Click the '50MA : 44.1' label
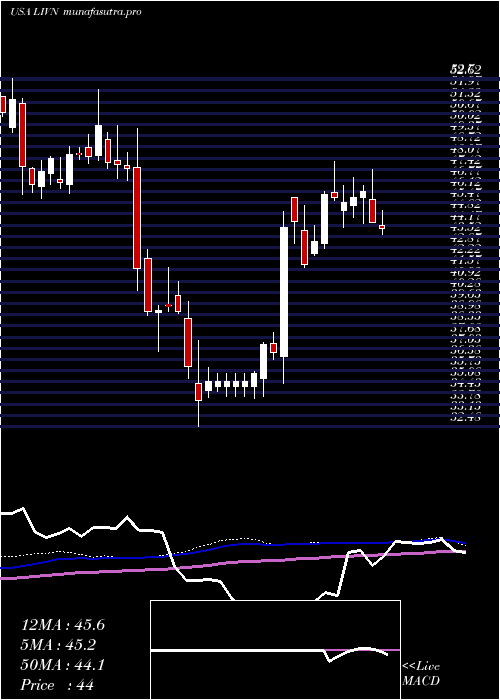Image resolution: width=500 pixels, height=700 pixels. [x=63, y=665]
